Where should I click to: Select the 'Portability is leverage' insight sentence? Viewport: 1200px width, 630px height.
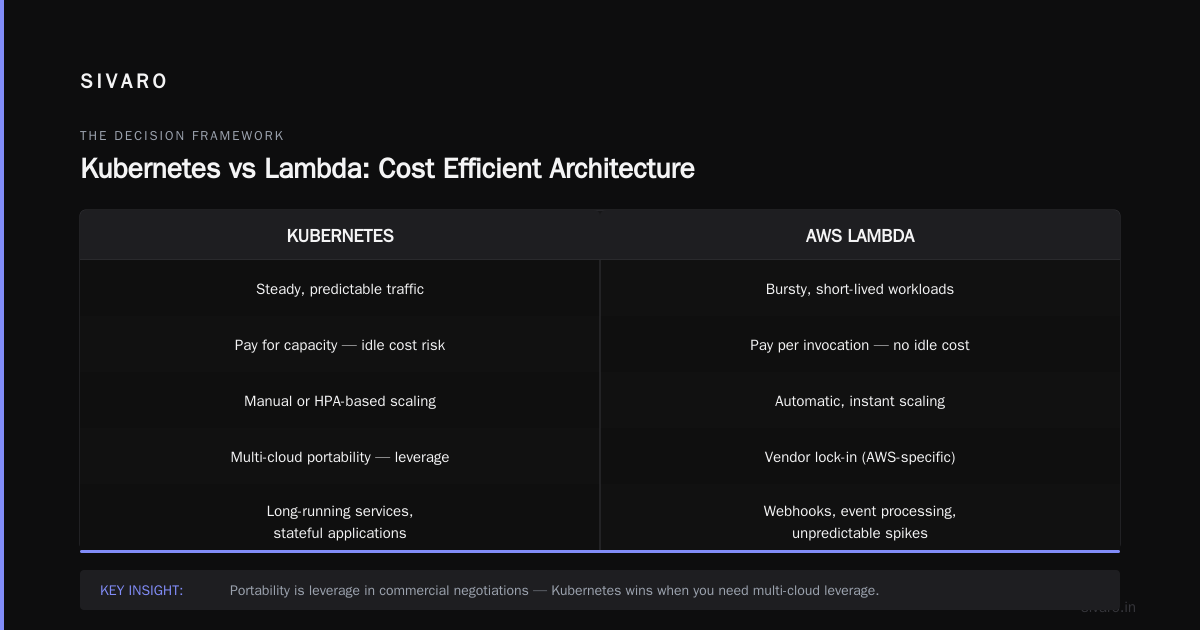[554, 591]
